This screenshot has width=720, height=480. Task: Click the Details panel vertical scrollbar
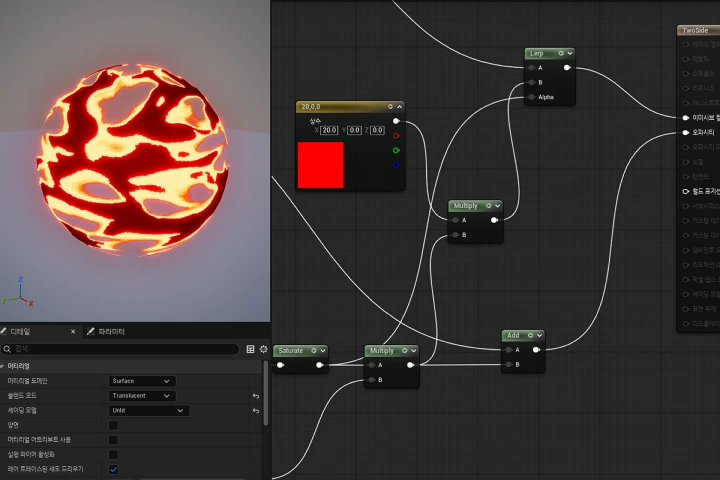pos(266,393)
